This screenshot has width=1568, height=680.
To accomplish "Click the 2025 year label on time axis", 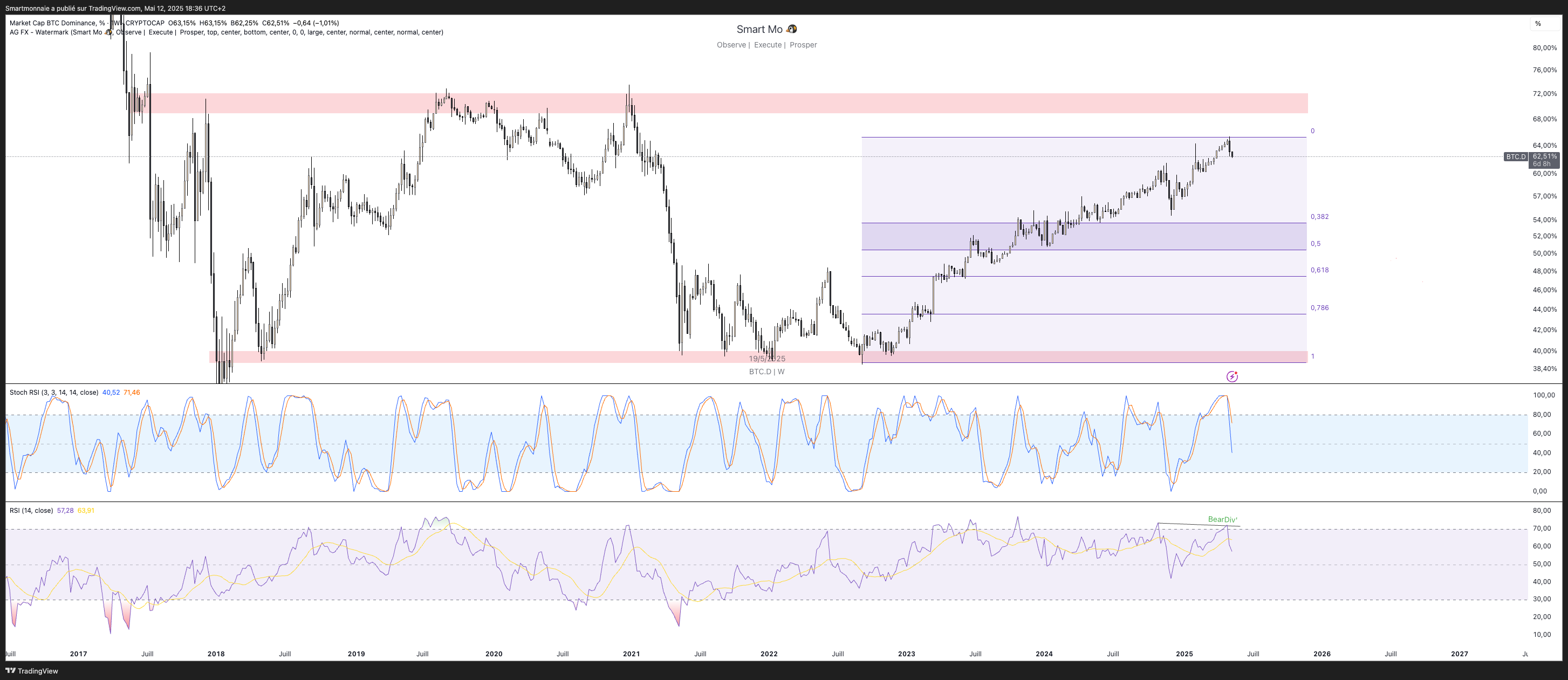I will (x=1184, y=654).
